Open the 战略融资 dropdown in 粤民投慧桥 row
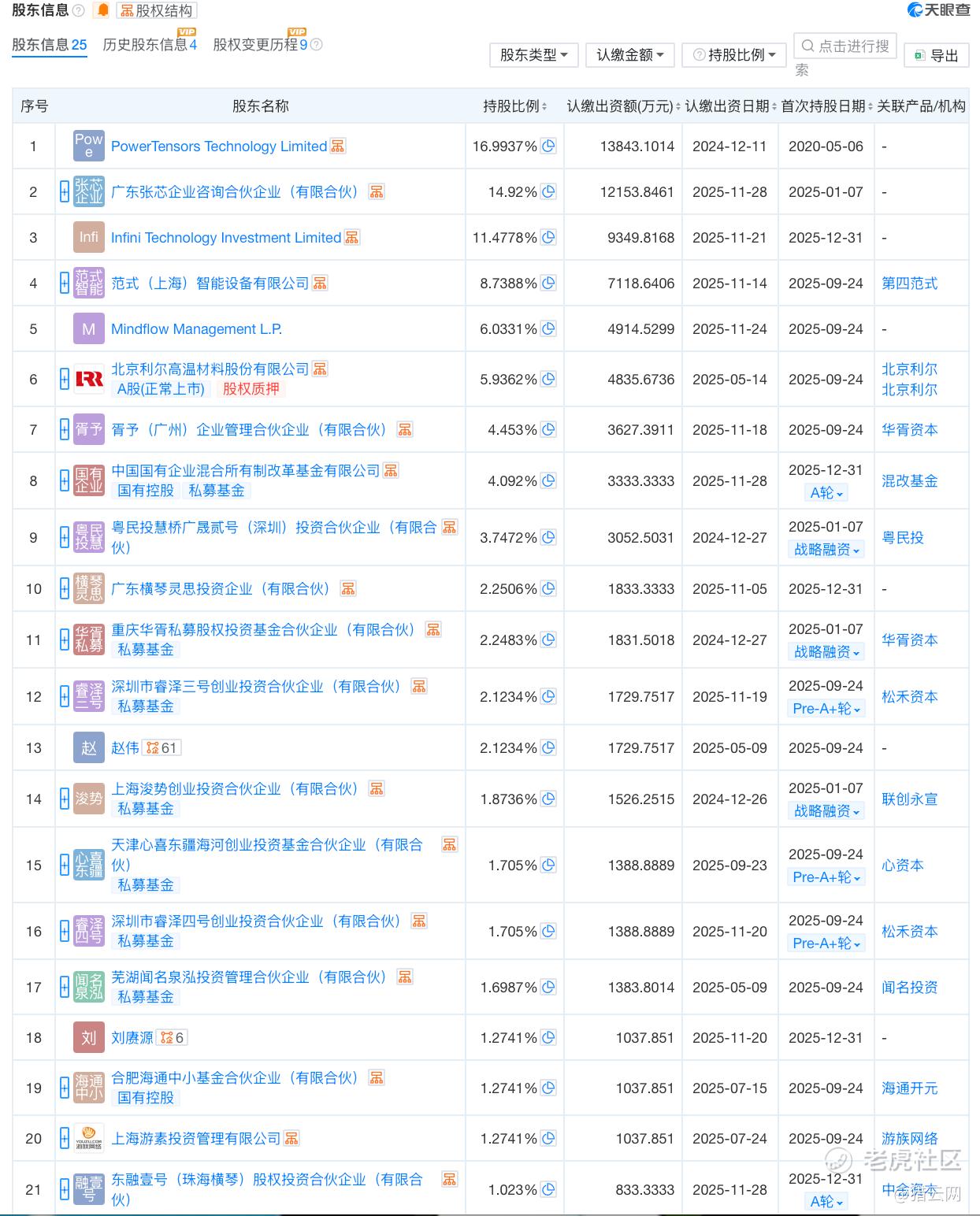Viewport: 980px width, 1216px height. pos(826,550)
